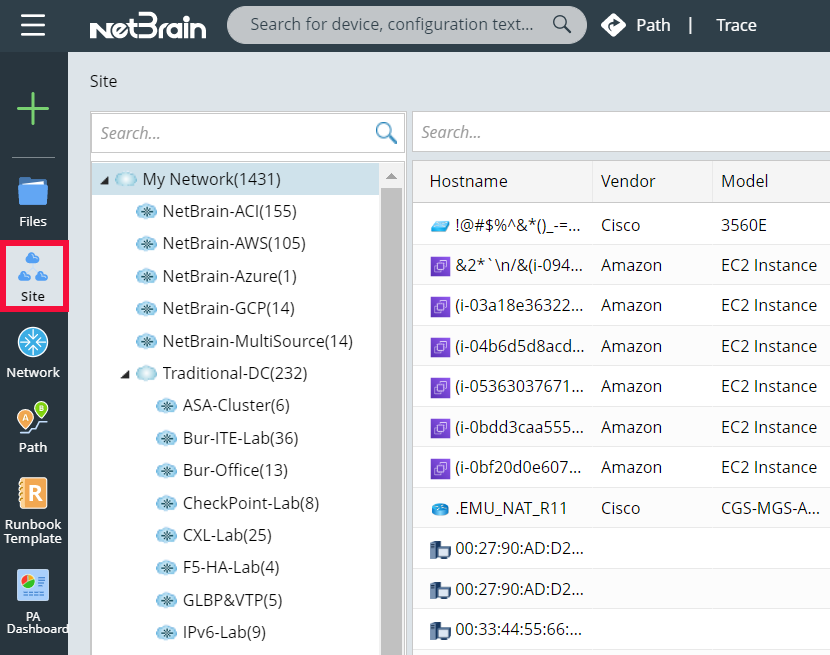Click the 3560E model cell
This screenshot has height=655, width=830.
coord(743,226)
